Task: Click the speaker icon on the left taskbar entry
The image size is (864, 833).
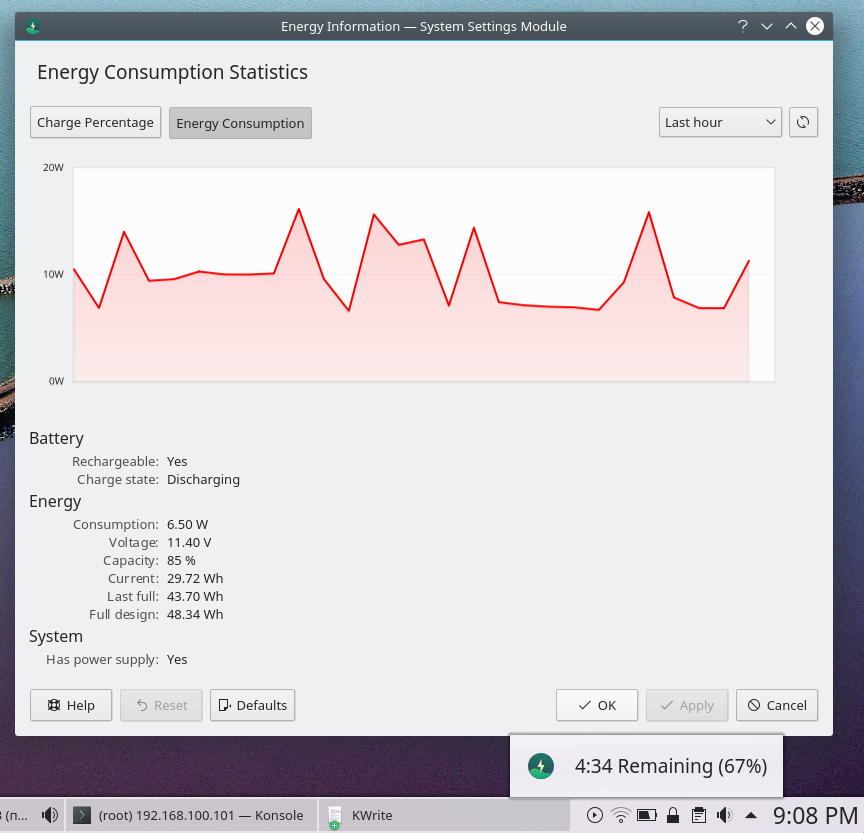Action: click(50, 815)
